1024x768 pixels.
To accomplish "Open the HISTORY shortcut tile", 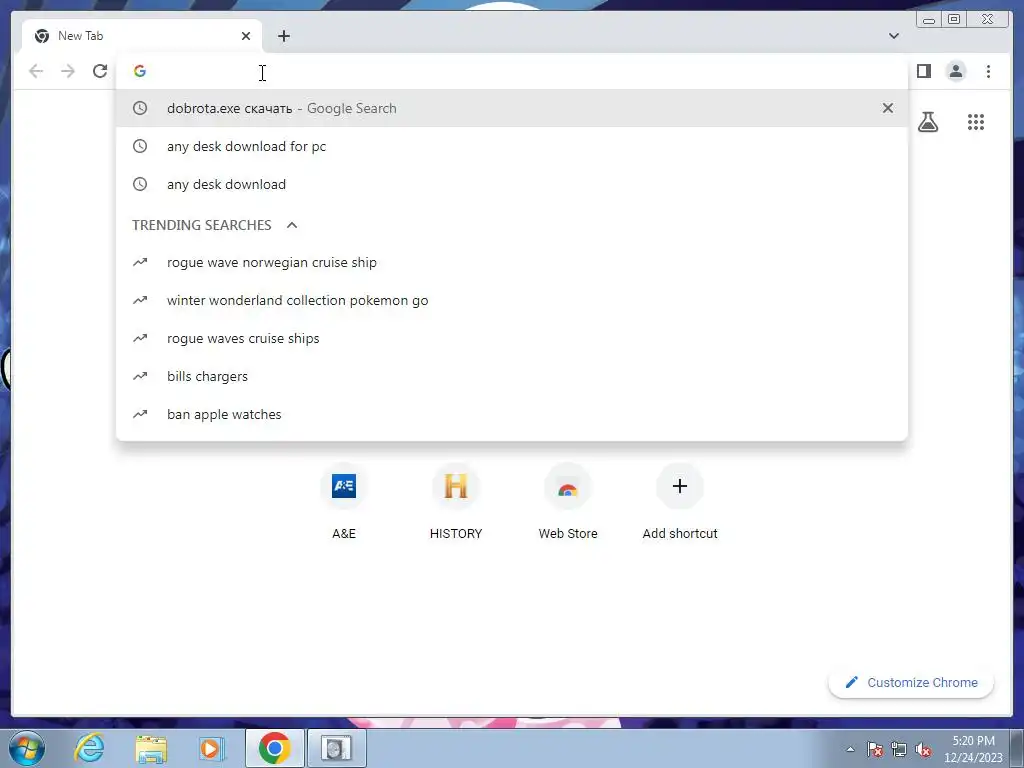I will tap(456, 503).
